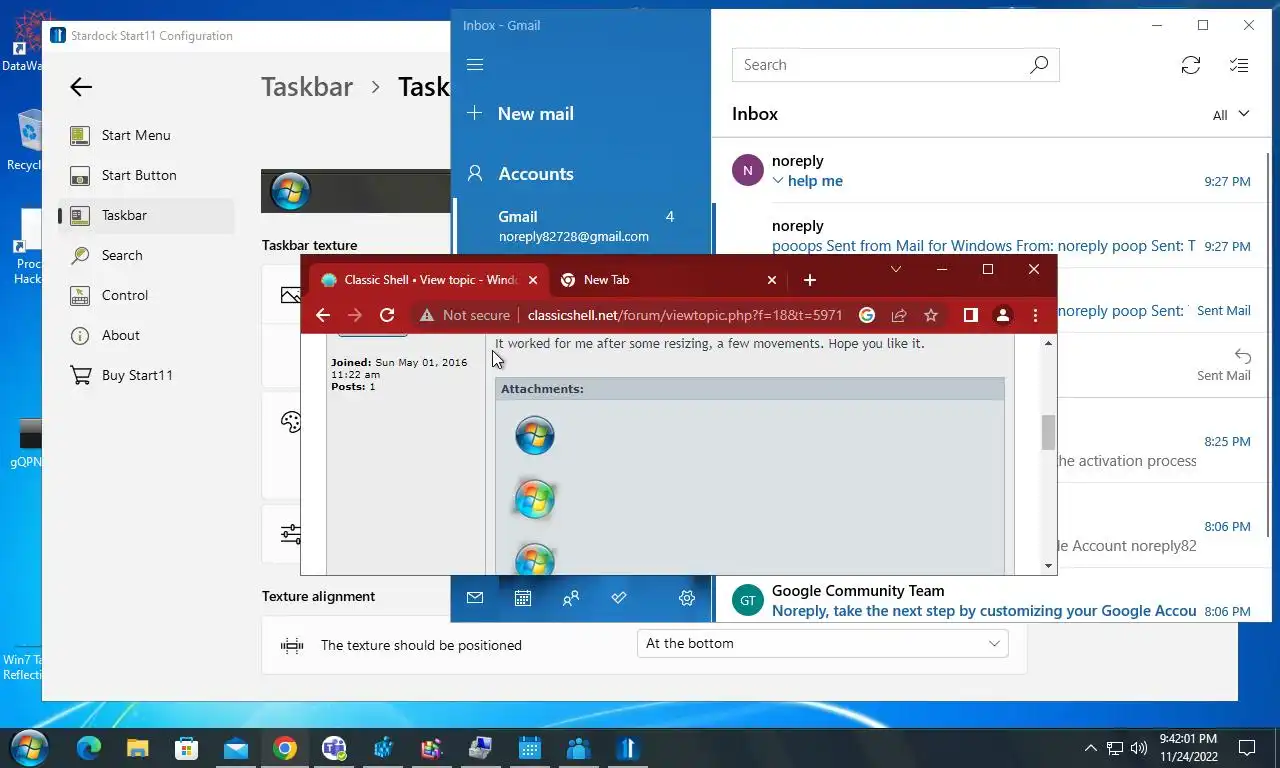
Task: Select Taskbar in Start11 sidebar
Action: click(x=146, y=215)
